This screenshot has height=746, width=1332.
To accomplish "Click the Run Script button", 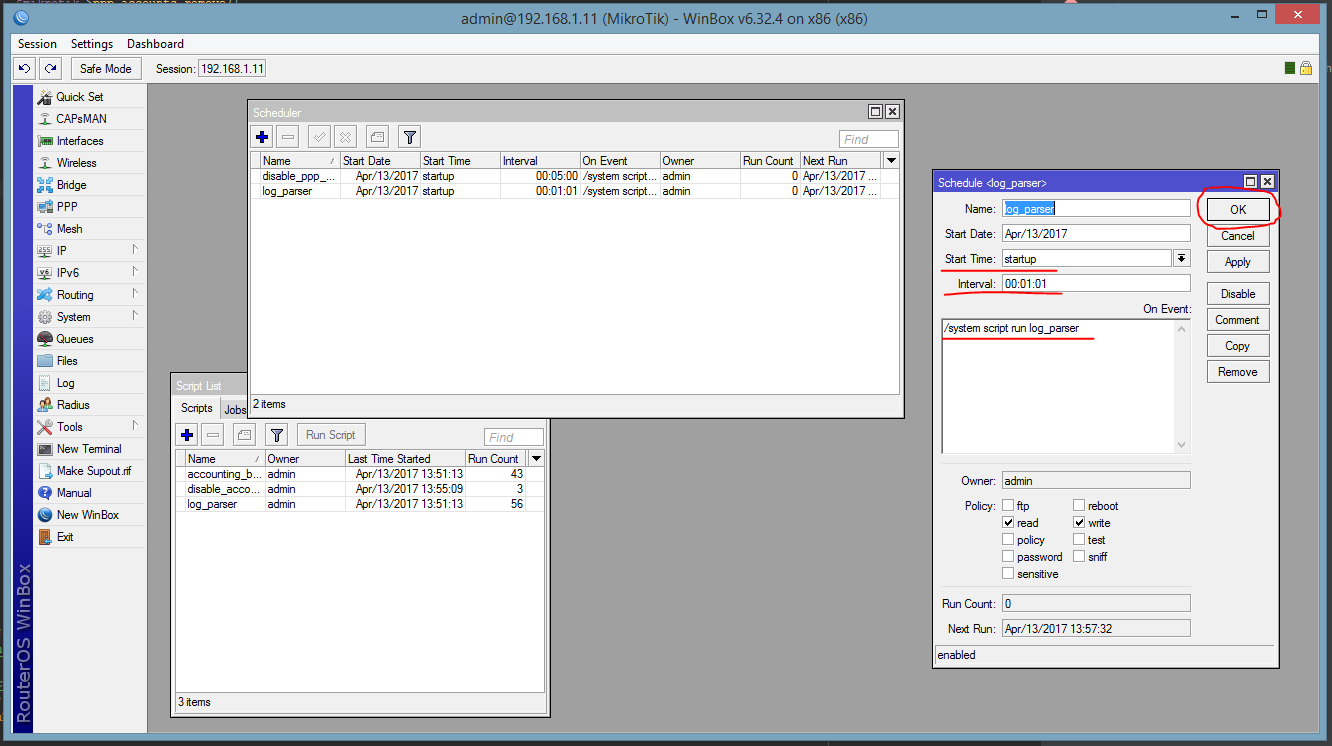I will pyautogui.click(x=331, y=435).
